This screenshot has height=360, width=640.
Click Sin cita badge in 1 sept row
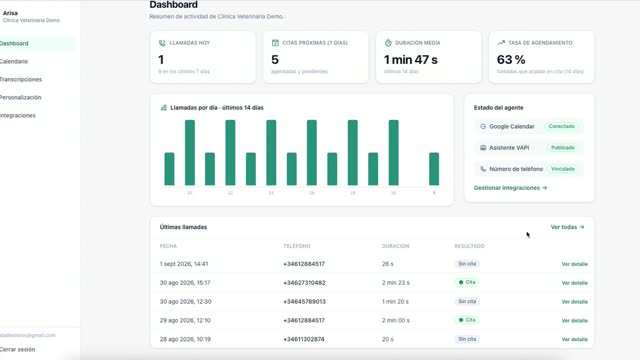(467, 264)
